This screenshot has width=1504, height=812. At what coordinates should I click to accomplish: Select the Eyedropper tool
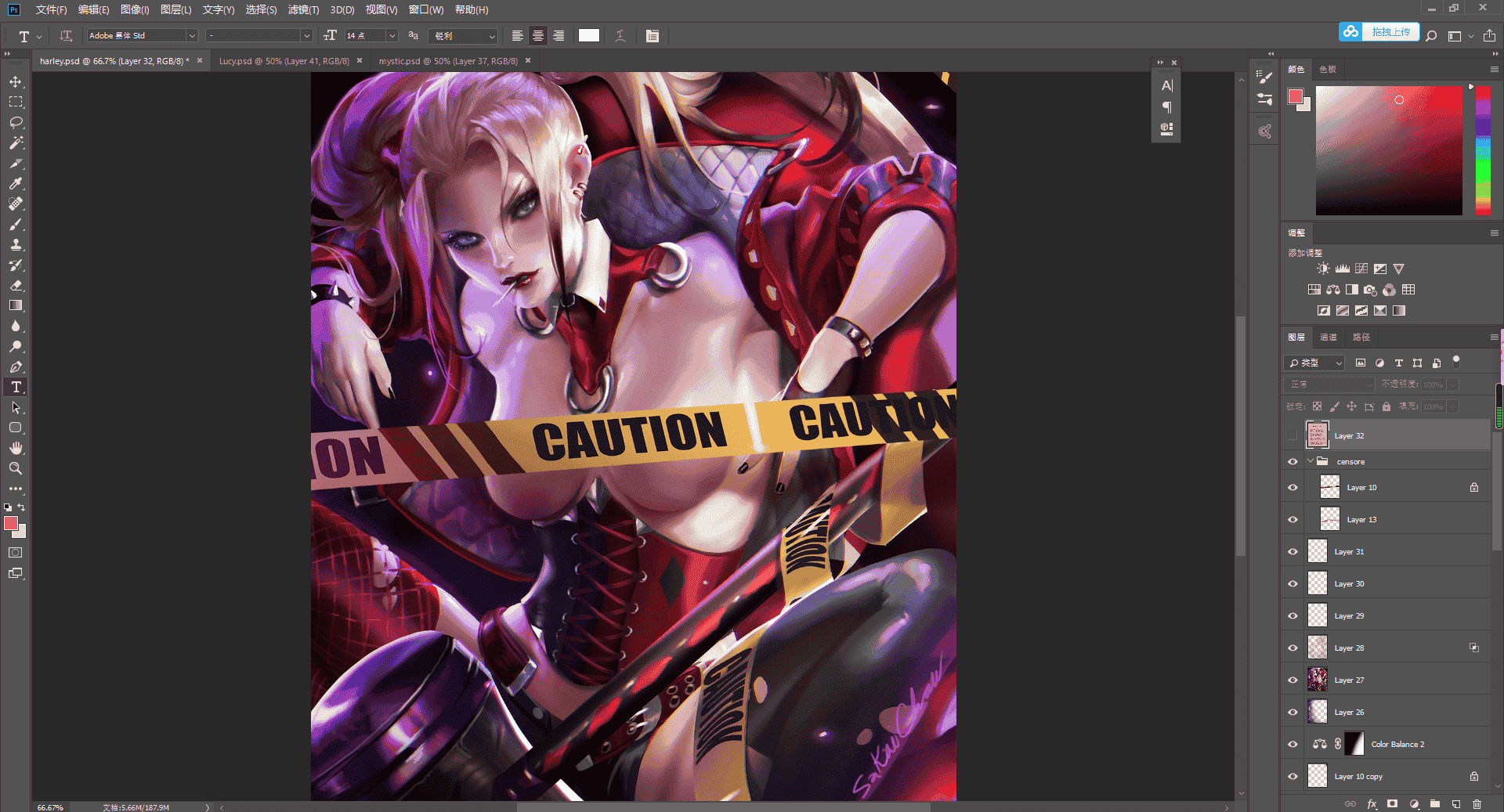point(16,183)
